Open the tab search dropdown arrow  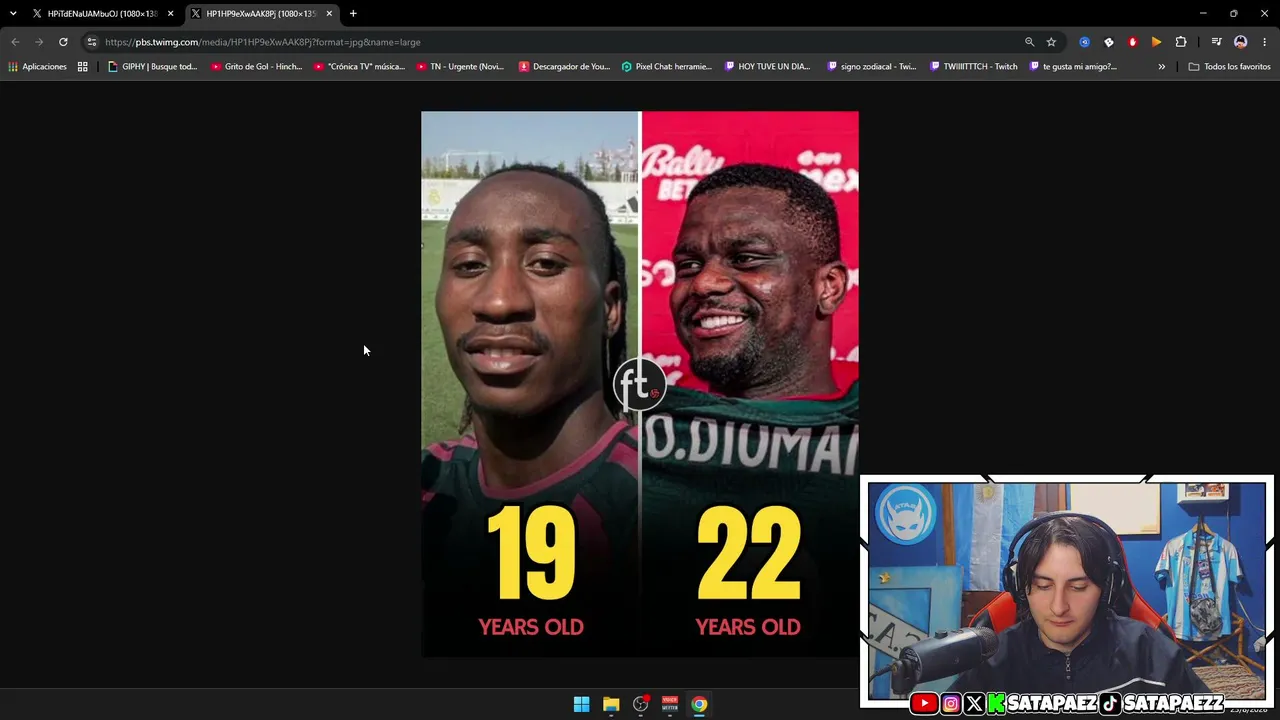(13, 13)
